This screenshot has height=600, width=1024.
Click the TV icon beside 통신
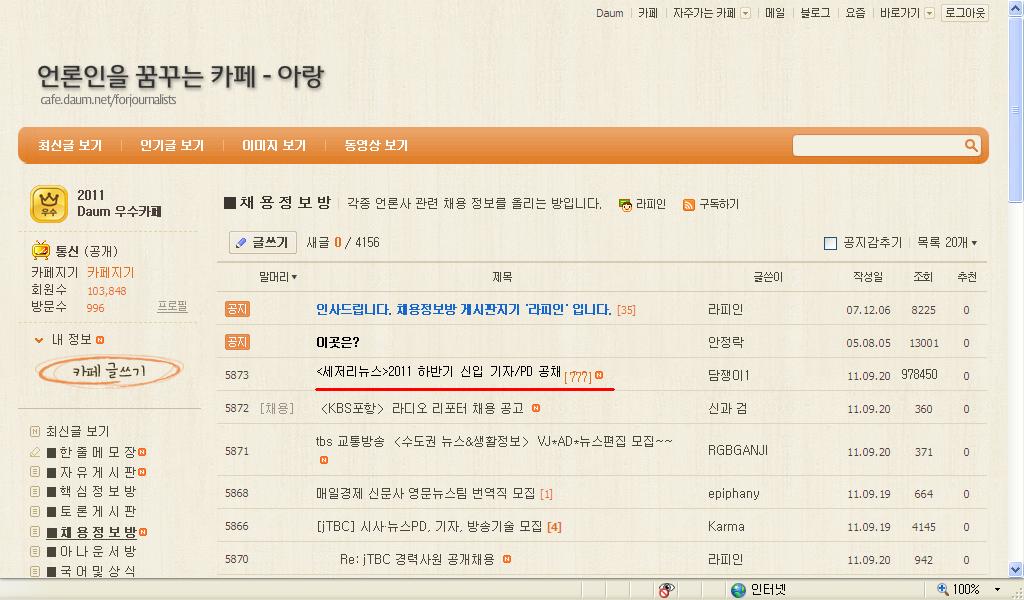coord(40,251)
